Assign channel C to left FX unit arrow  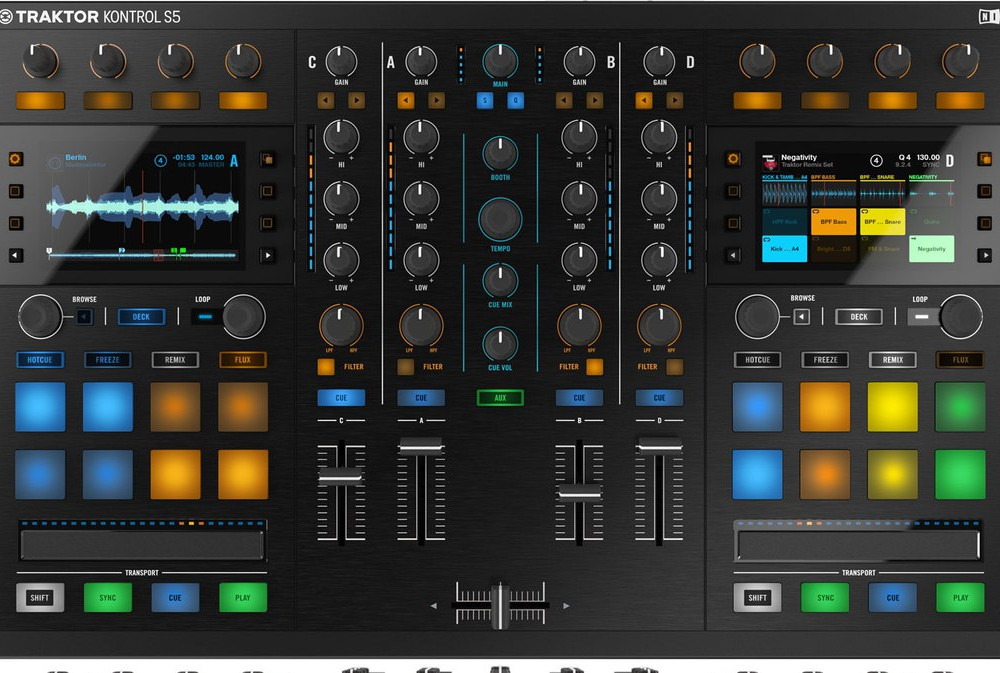325,100
